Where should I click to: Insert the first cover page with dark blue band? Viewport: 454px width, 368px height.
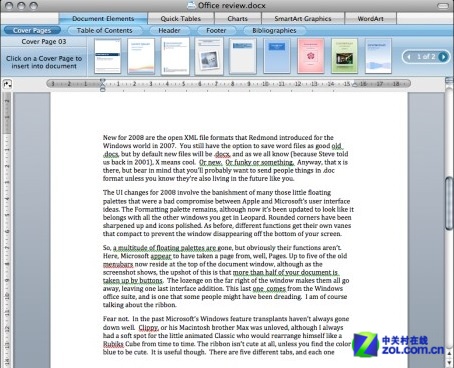coord(107,56)
